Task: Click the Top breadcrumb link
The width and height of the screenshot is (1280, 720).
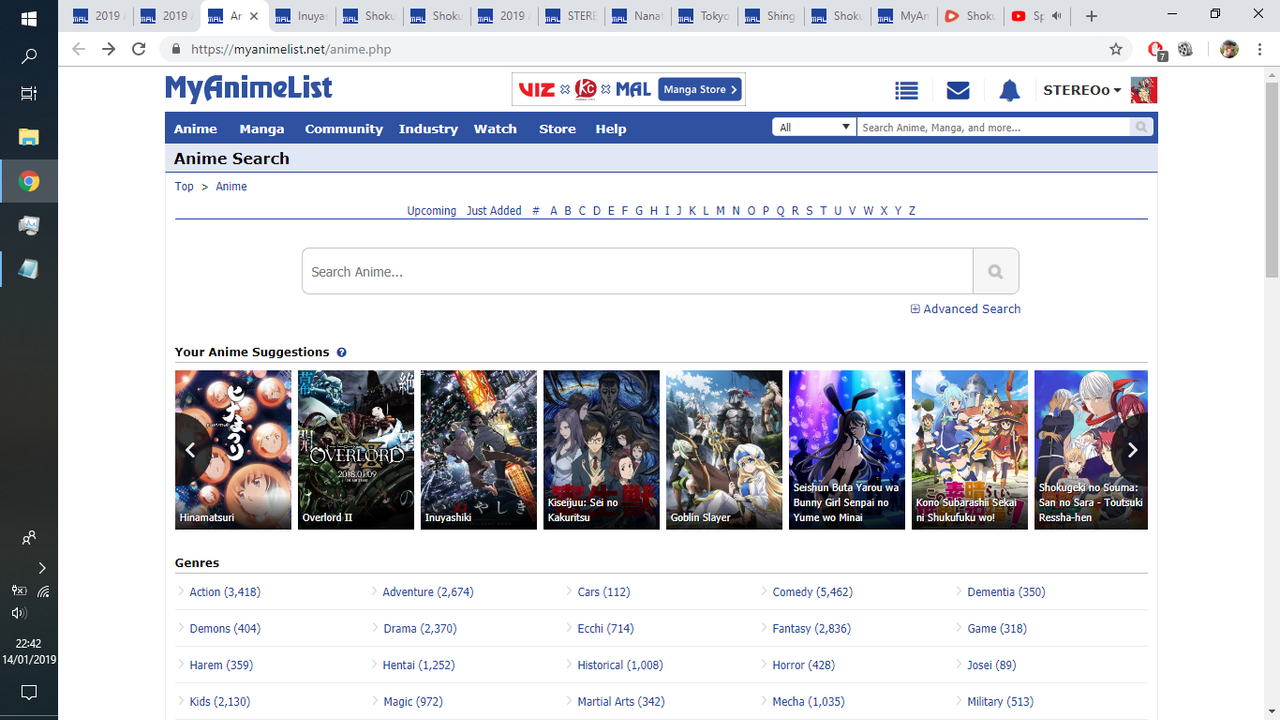Action: pos(184,186)
